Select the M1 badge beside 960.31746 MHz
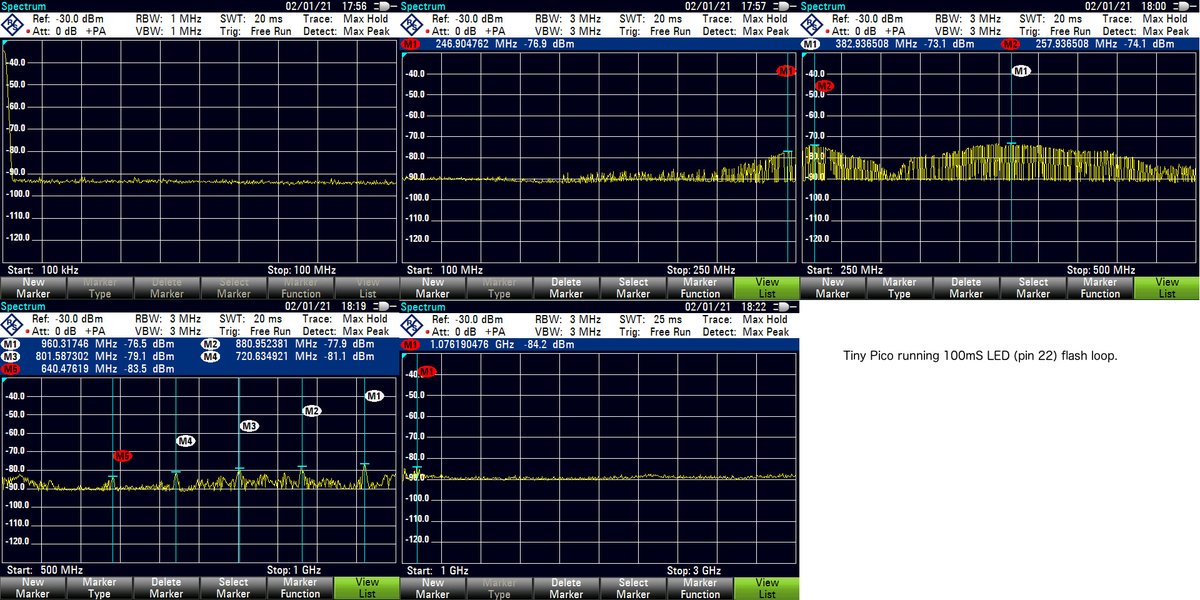The width and height of the screenshot is (1200, 600). (11, 345)
